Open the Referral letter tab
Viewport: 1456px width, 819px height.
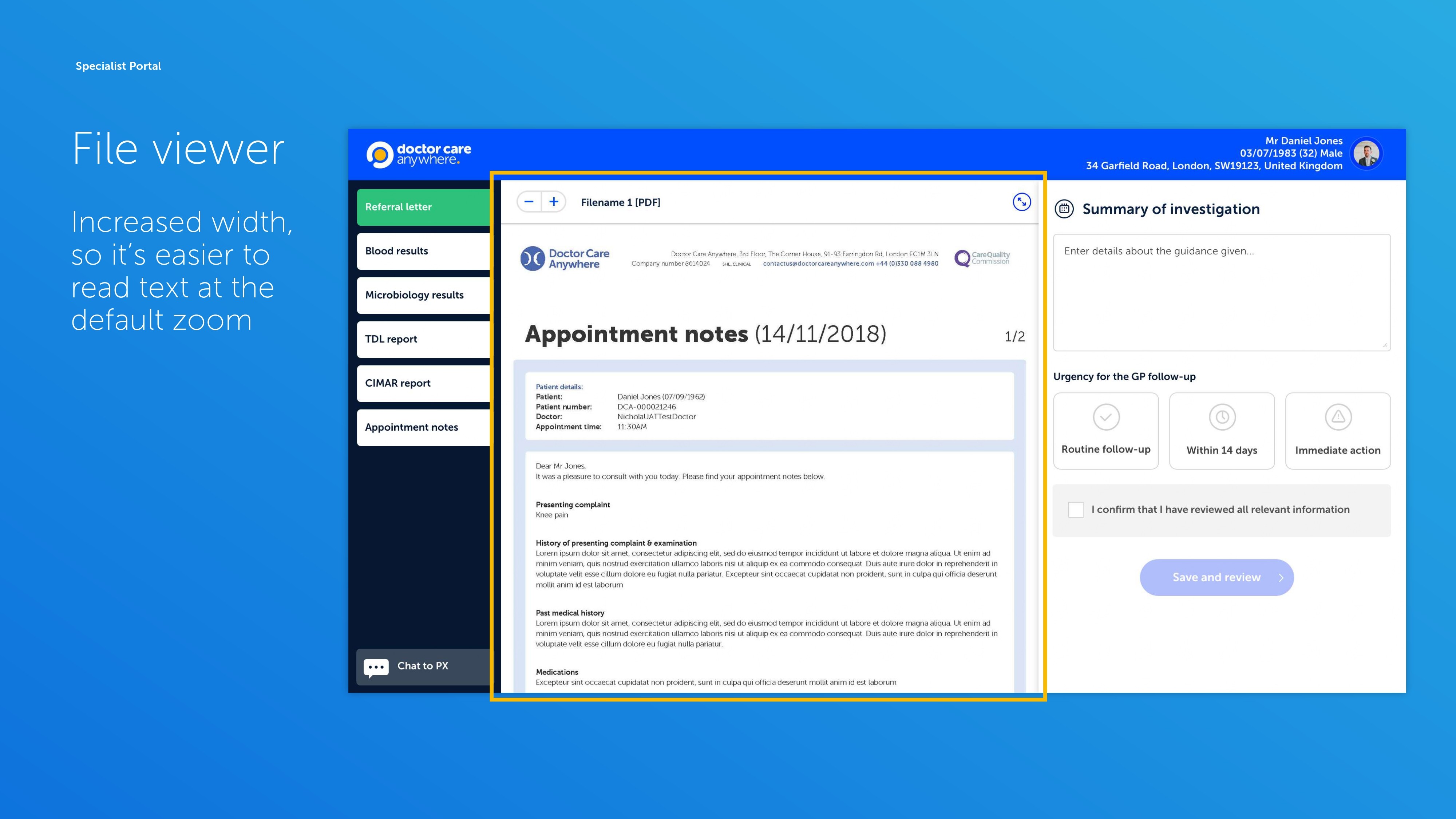click(x=423, y=207)
